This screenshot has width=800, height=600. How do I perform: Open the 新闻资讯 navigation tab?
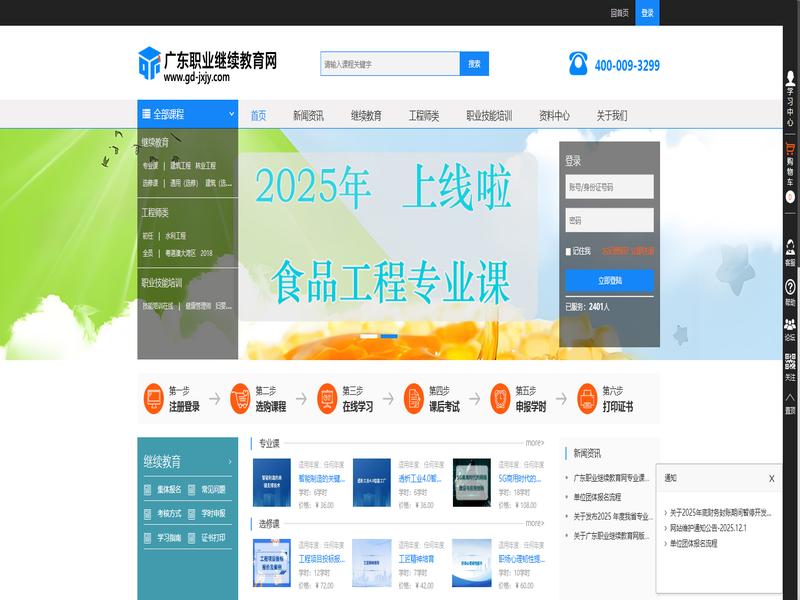308,115
